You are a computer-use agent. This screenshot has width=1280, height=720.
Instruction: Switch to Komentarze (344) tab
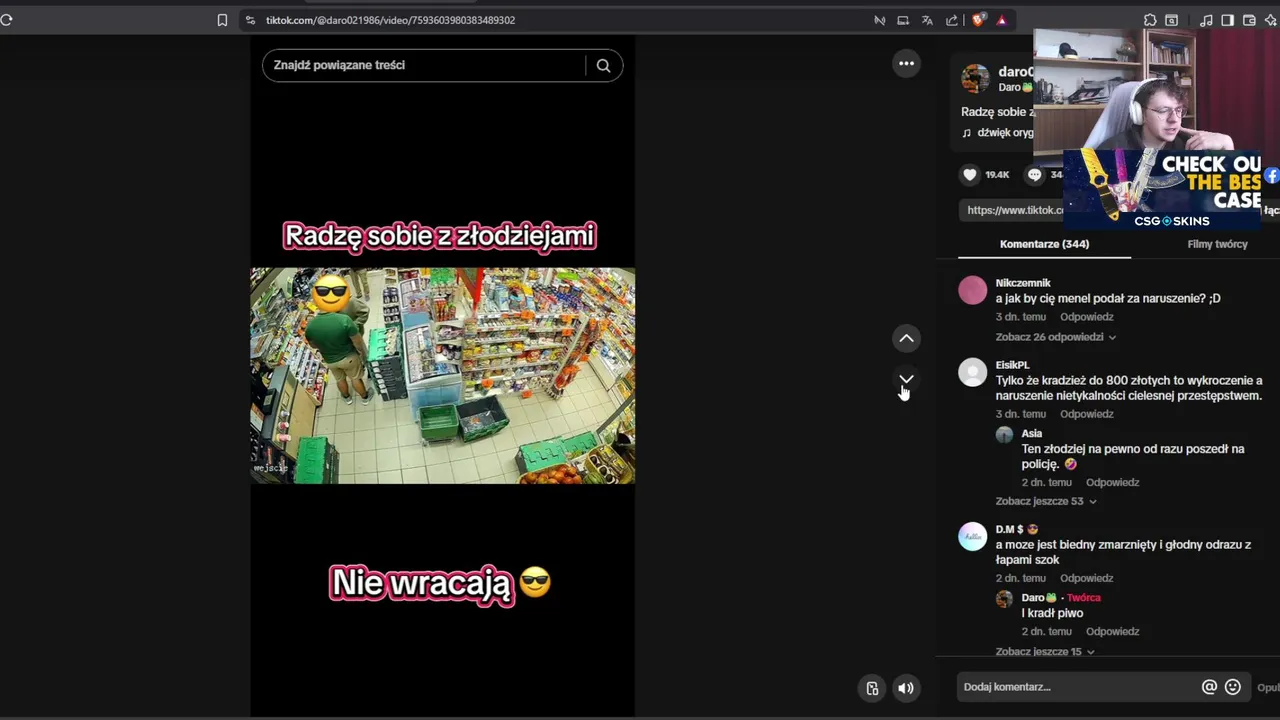1044,244
